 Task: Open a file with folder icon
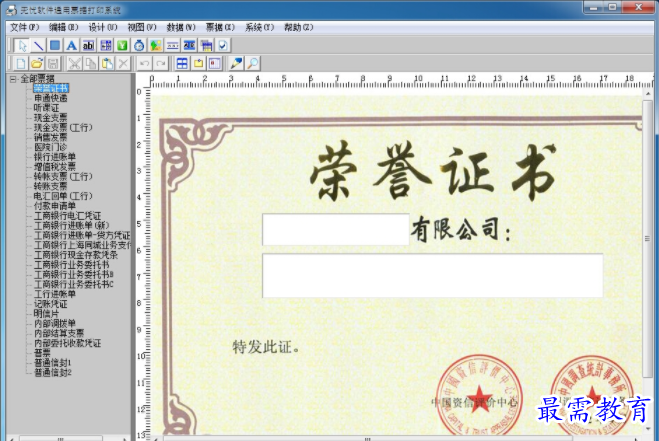(x=37, y=63)
